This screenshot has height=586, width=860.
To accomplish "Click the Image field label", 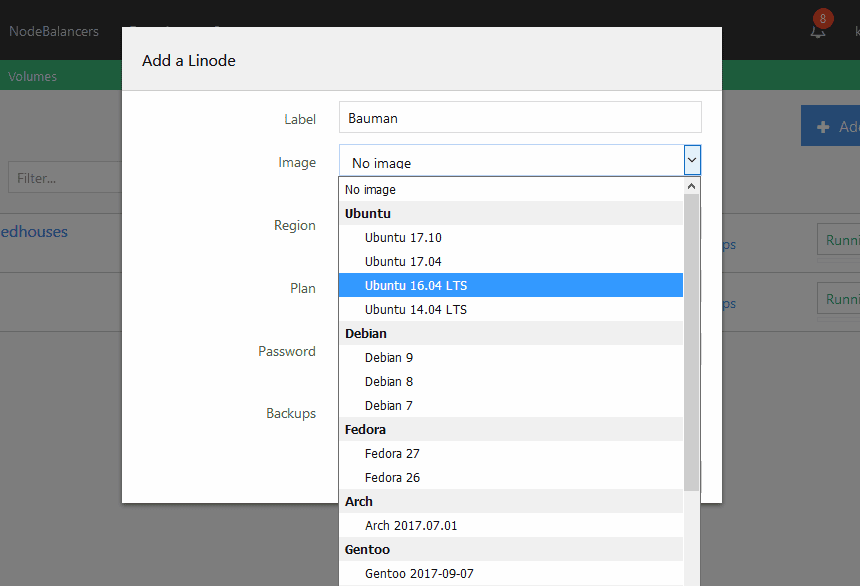I will tap(297, 162).
